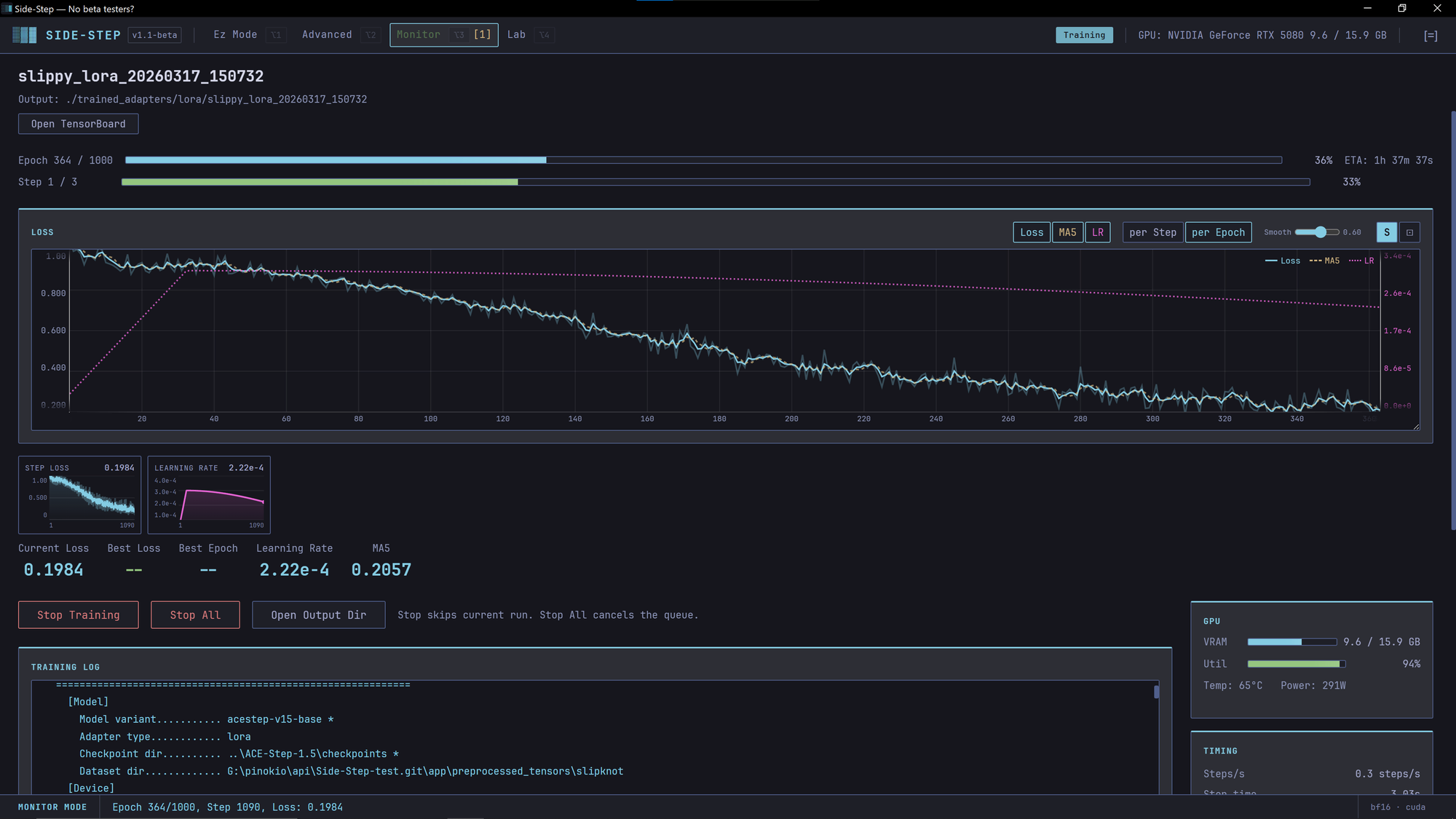Image resolution: width=1456 pixels, height=819 pixels.
Task: Toggle the S smoothing button on chart
Action: point(1386,232)
